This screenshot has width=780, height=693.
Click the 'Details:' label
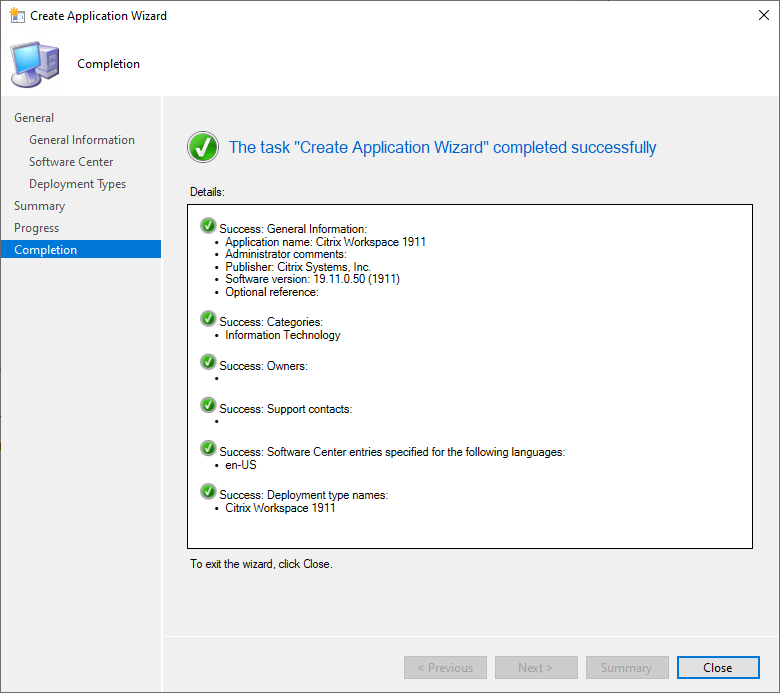[207, 192]
